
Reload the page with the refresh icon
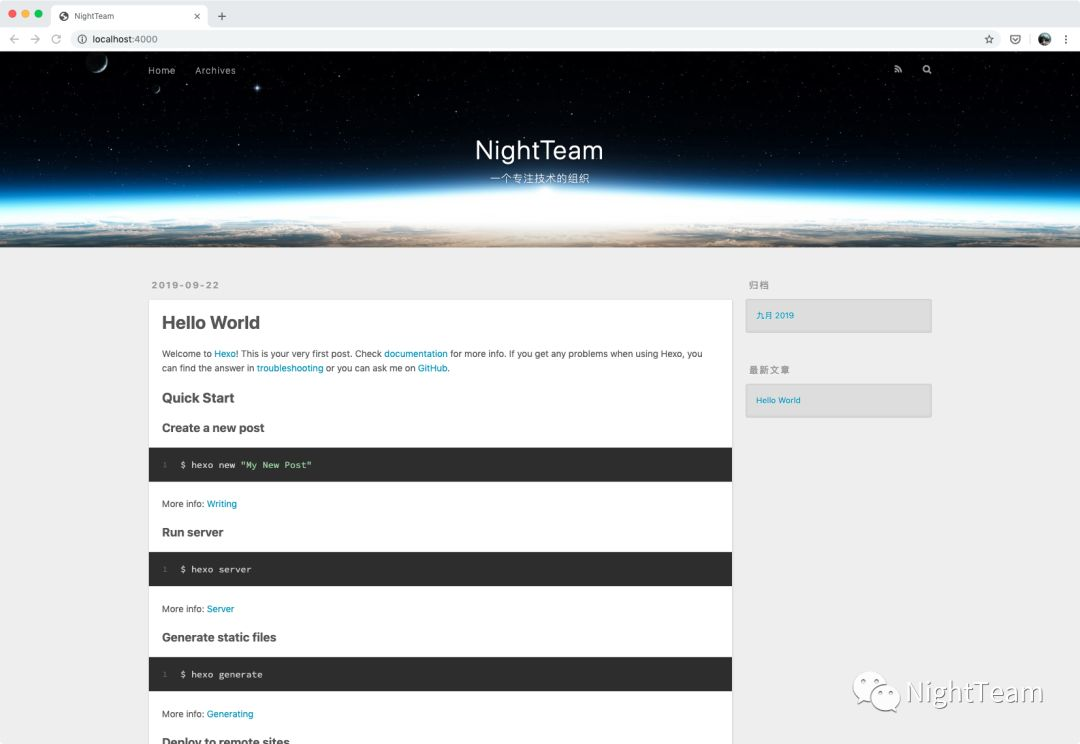tap(58, 39)
